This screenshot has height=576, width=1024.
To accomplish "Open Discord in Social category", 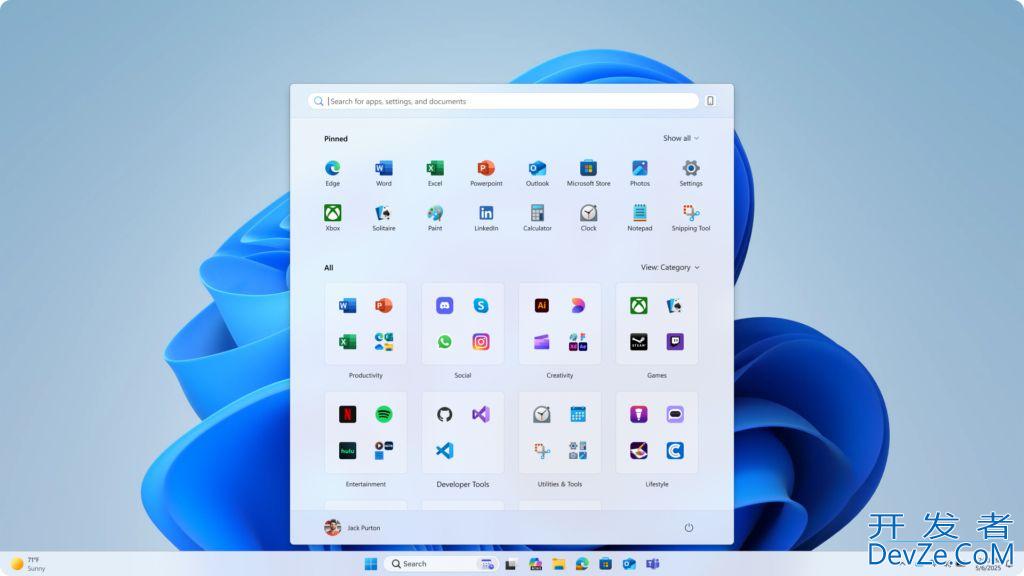I will point(444,305).
